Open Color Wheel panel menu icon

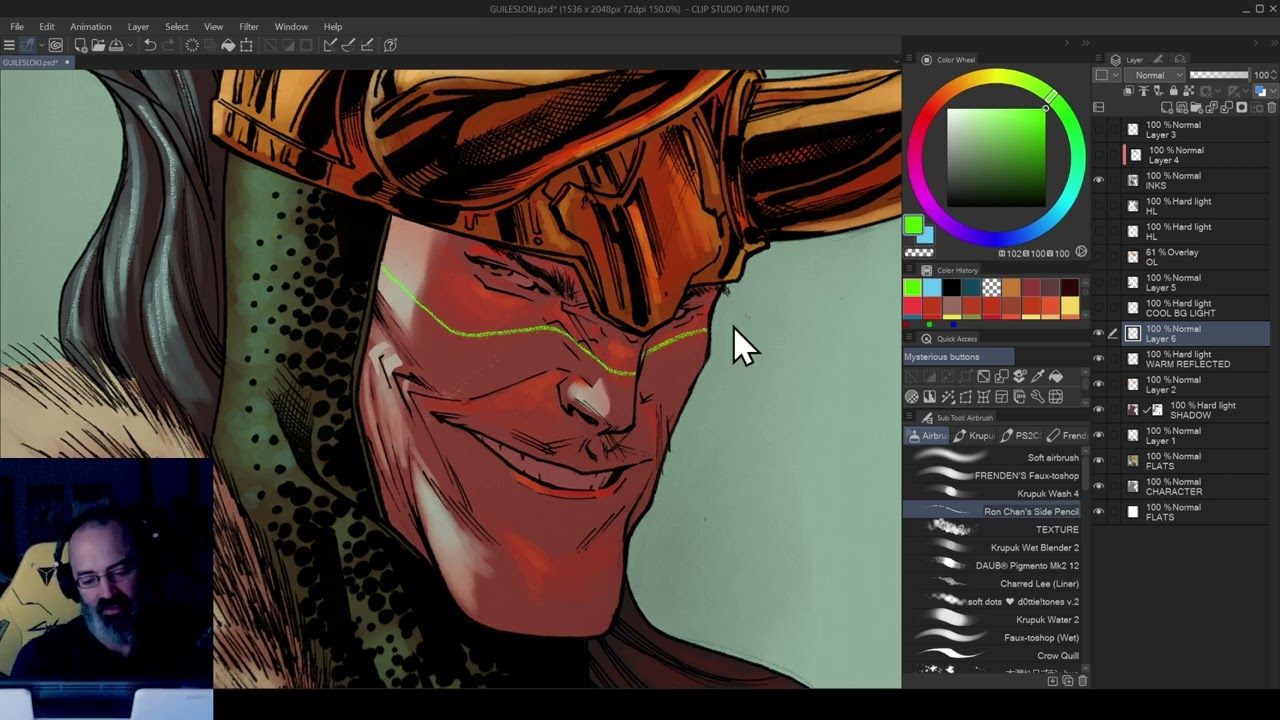pyautogui.click(x=910, y=60)
